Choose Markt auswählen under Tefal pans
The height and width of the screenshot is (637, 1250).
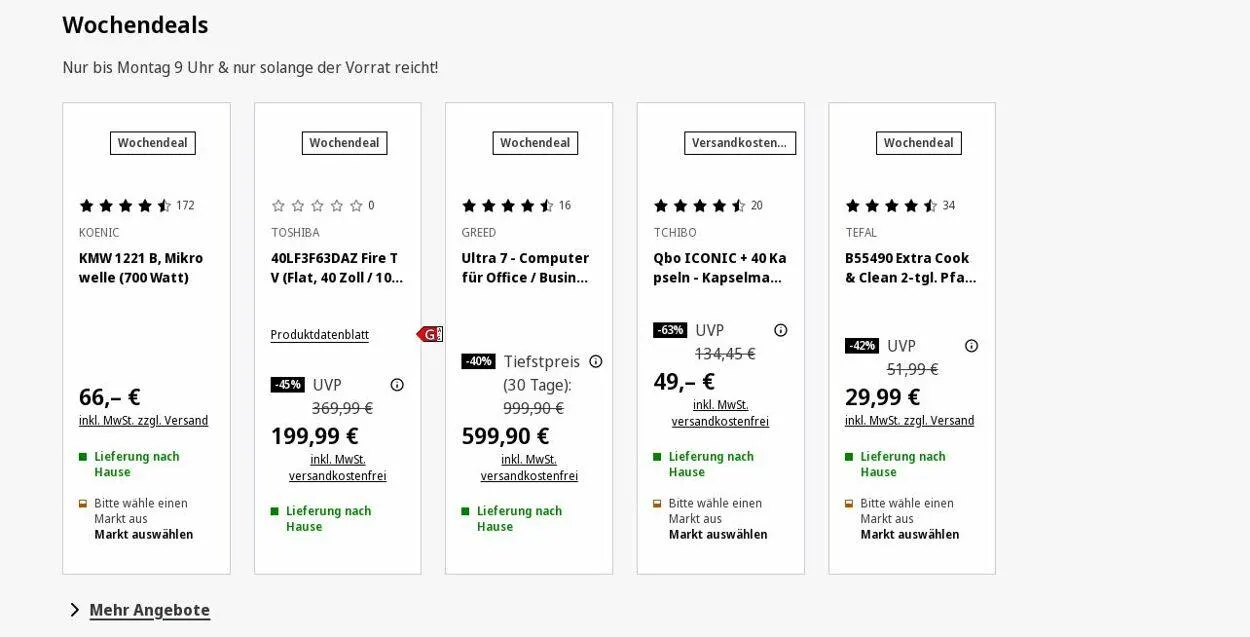click(910, 535)
